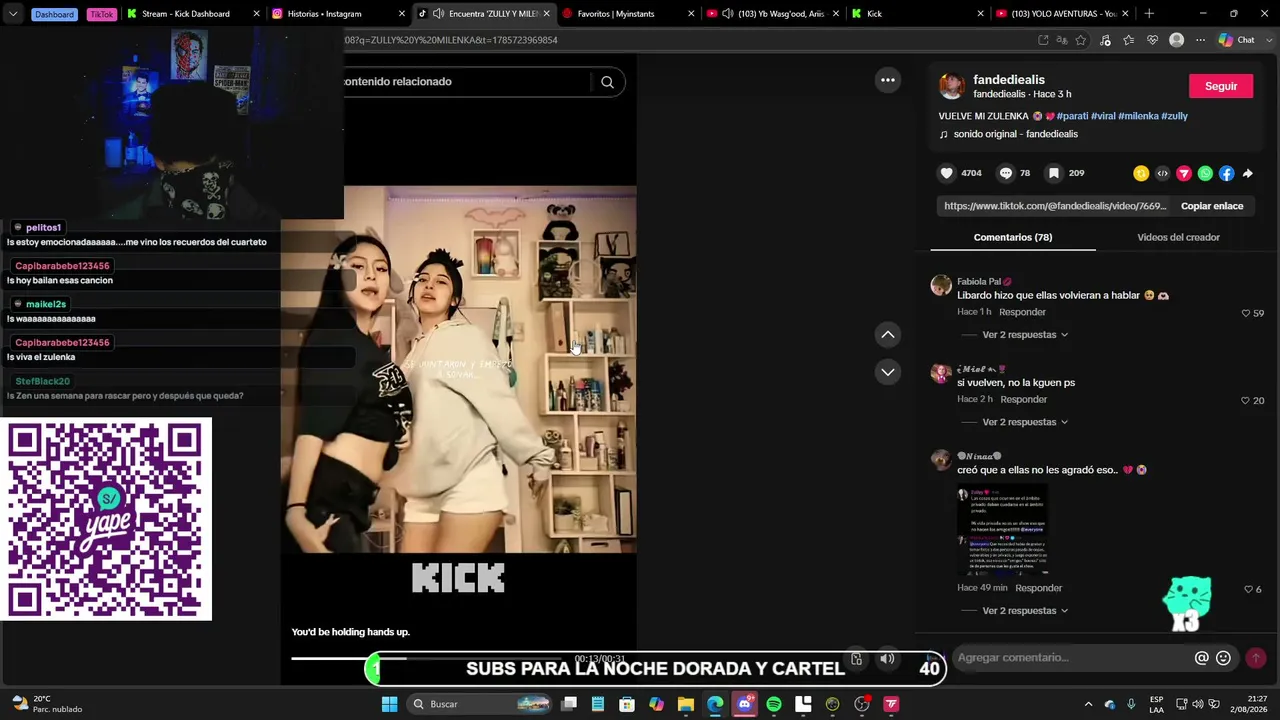The image size is (1280, 720).
Task: Switch to Stream - Kick Dashboard tab
Action: 193,14
